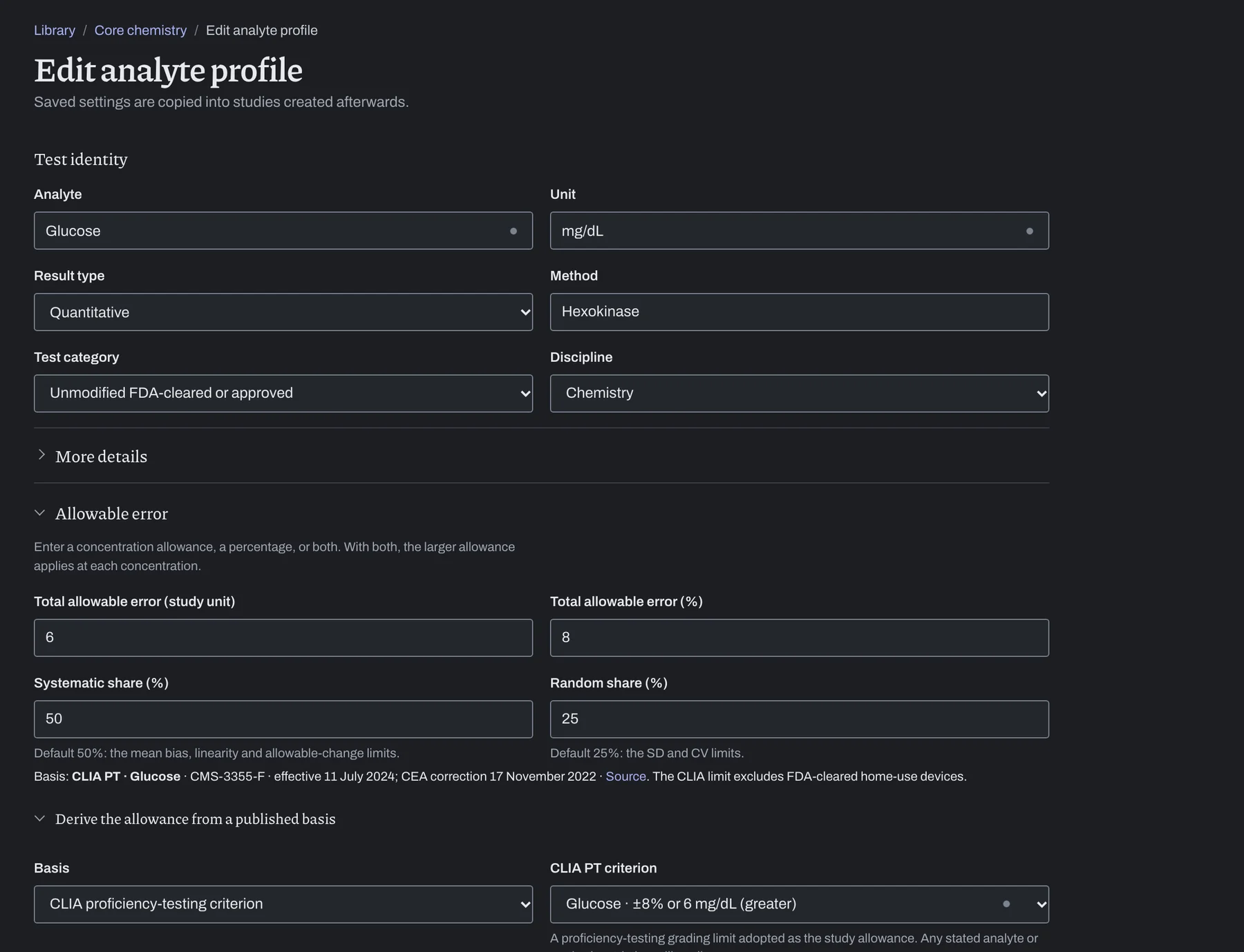Open the Result type dropdown
1244x952 pixels.
pyautogui.click(x=283, y=312)
